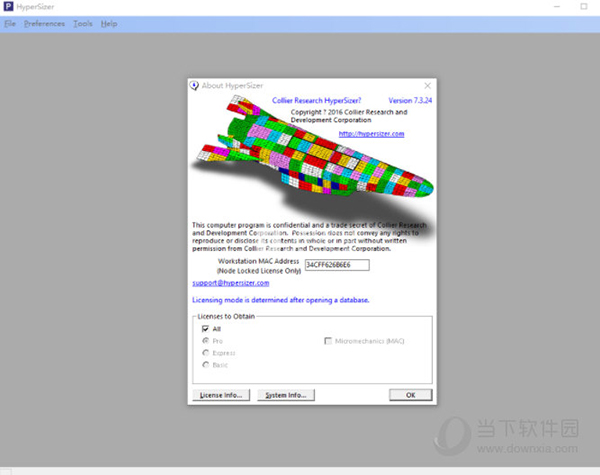The image size is (600, 475).
Task: Click the About HyperSizer dialog icon
Action: coord(194,85)
